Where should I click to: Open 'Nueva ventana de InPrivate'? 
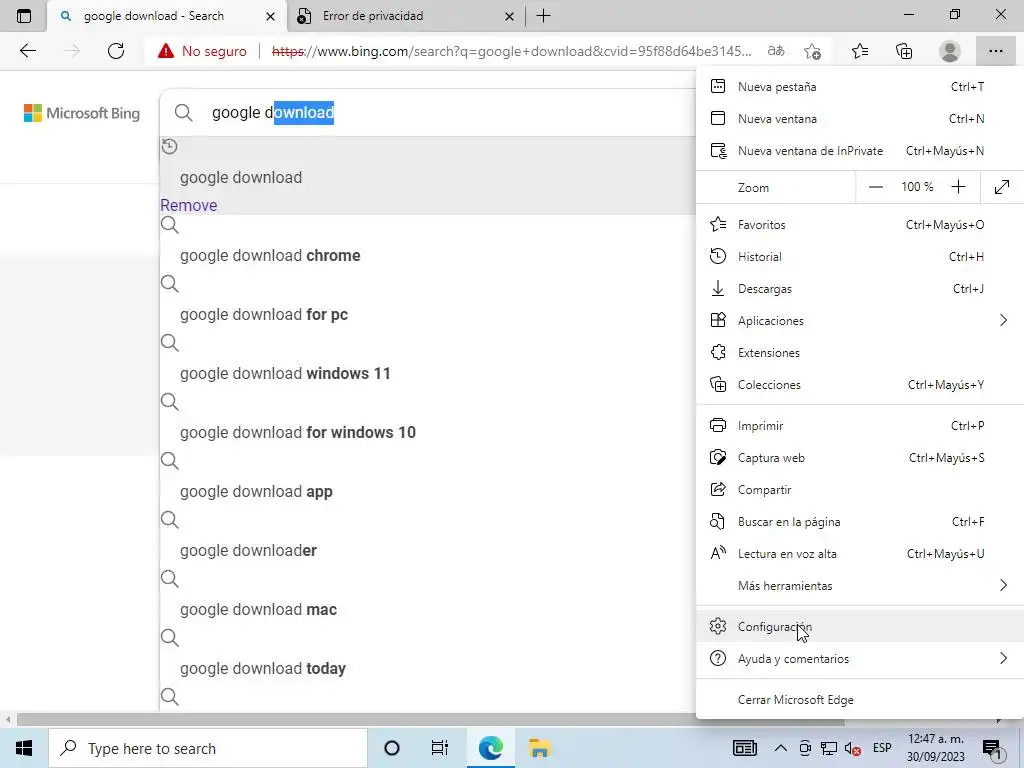click(x=860, y=151)
